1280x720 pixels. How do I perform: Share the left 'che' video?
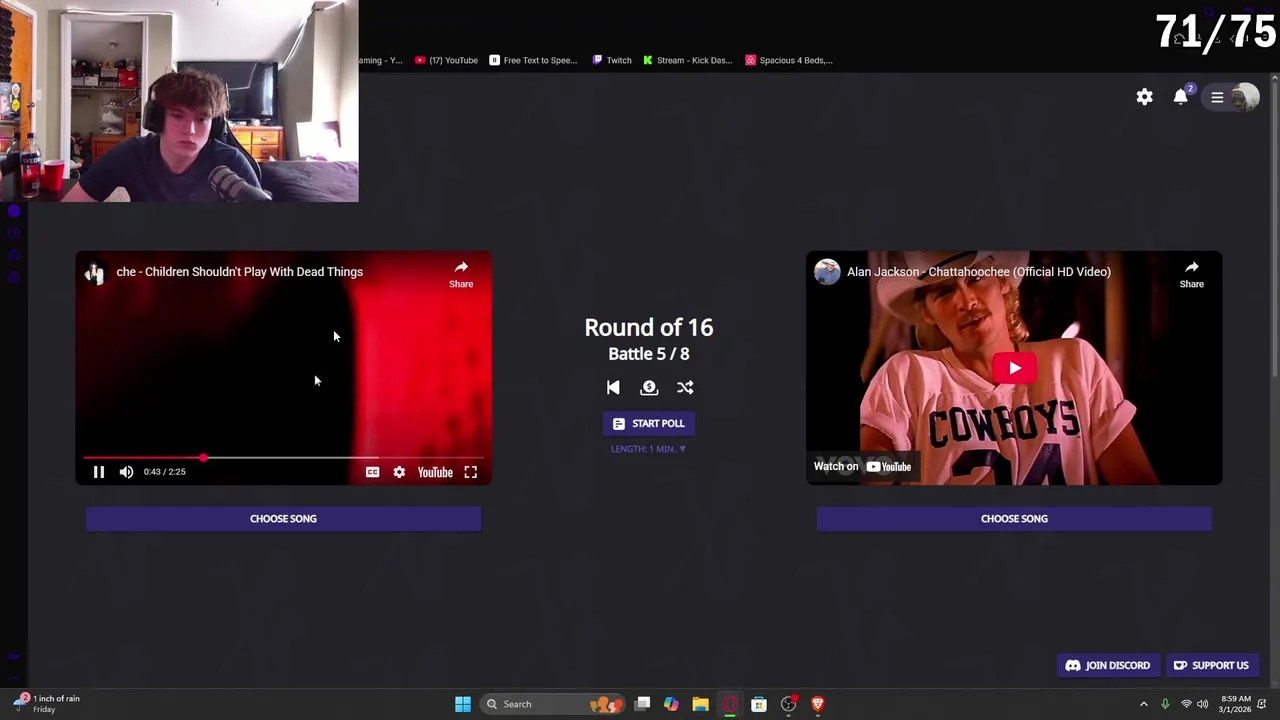461,274
